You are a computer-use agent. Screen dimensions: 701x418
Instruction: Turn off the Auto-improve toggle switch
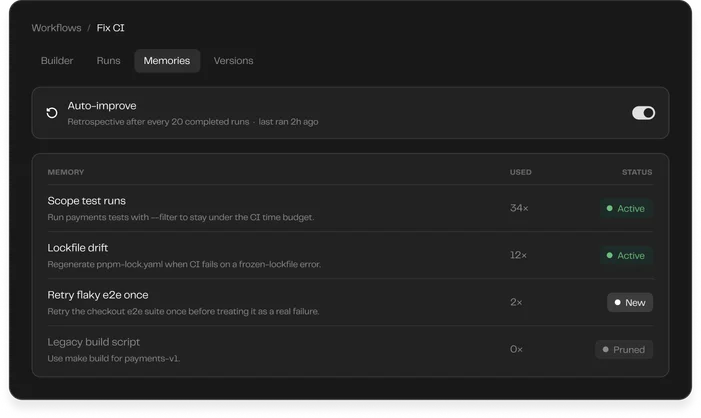pos(643,113)
